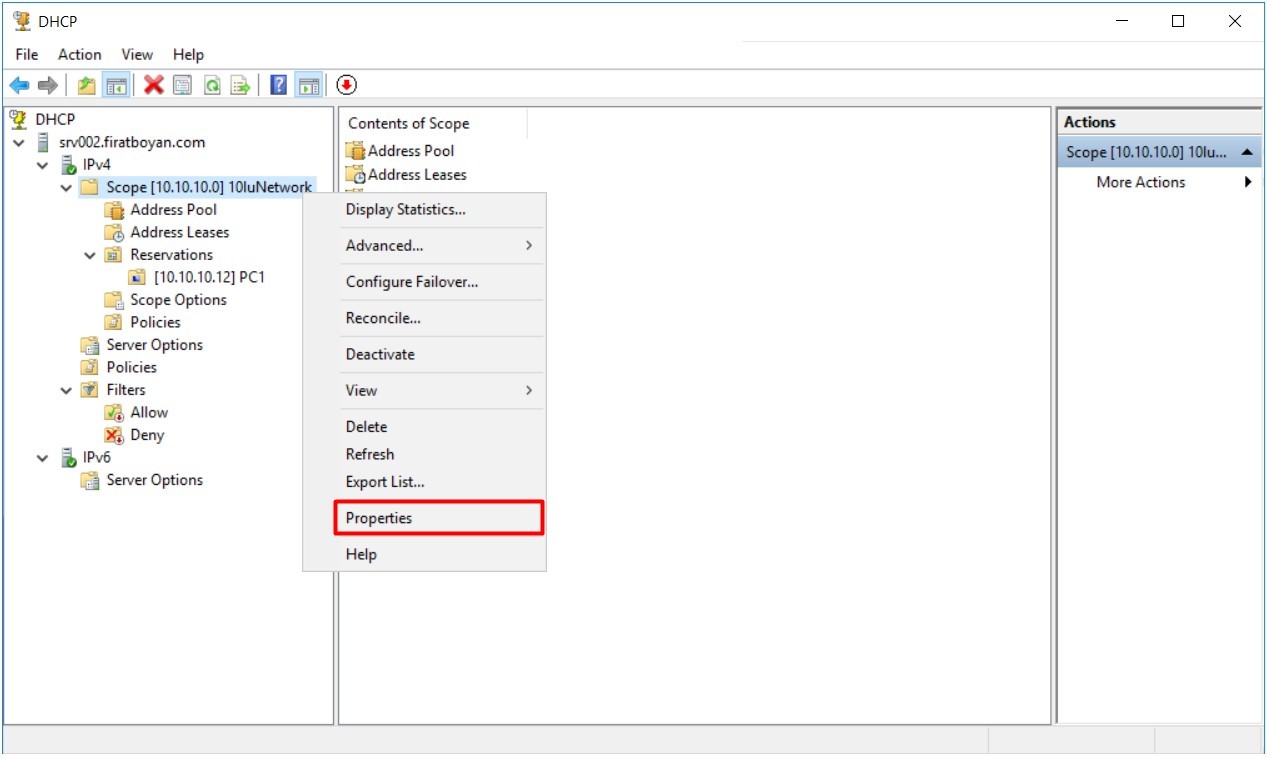Expand the View submenu arrow in context menu
Image resolution: width=1271 pixels, height=759 pixels.
tap(529, 391)
